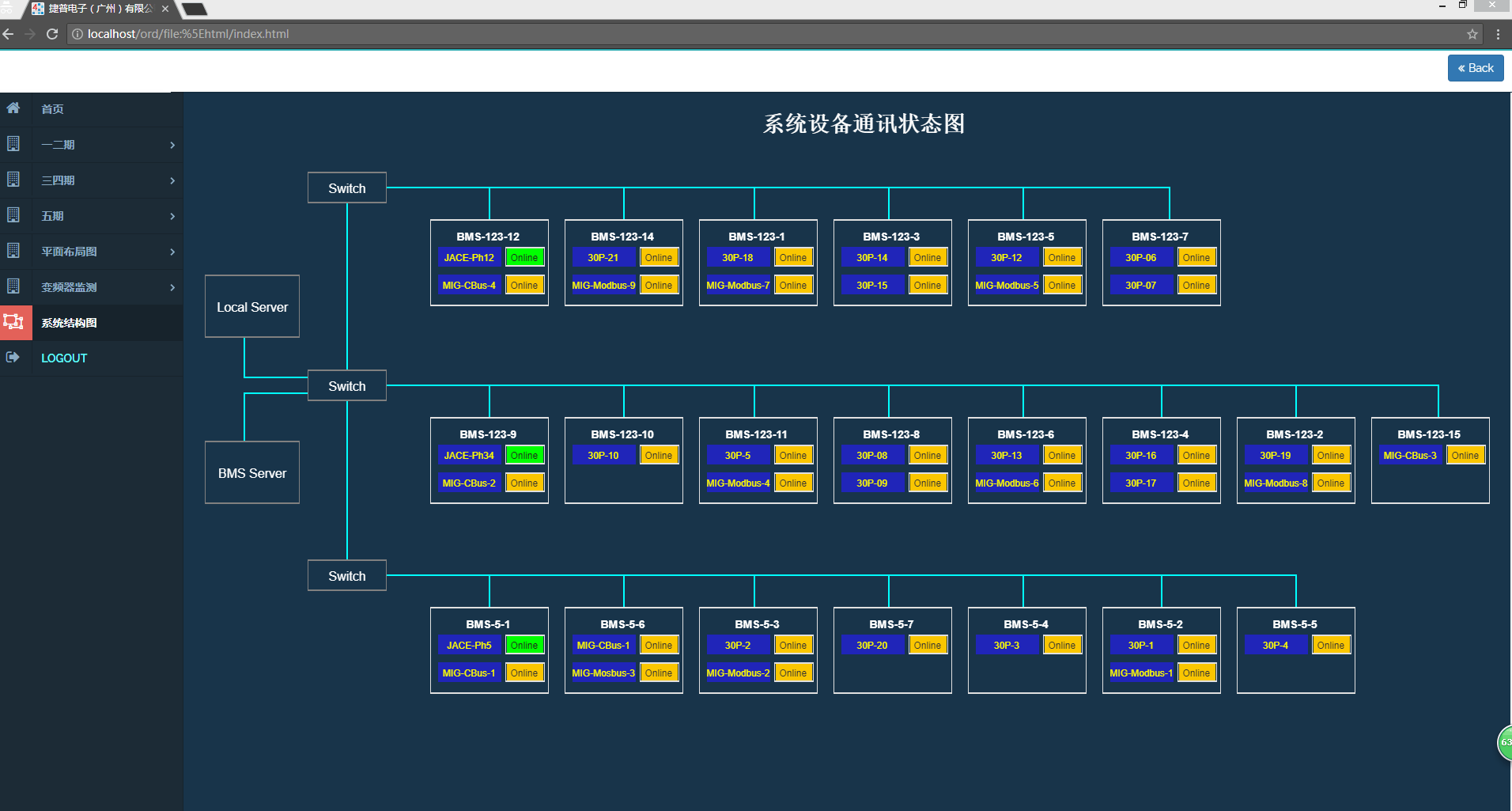
Task: Click the top Switch node
Action: [347, 188]
